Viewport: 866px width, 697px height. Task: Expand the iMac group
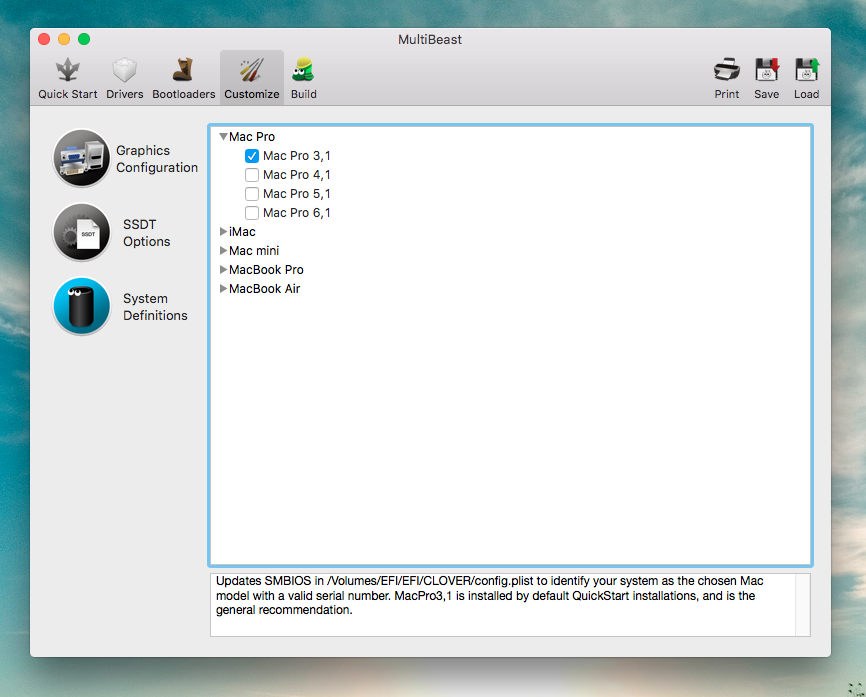[223, 232]
